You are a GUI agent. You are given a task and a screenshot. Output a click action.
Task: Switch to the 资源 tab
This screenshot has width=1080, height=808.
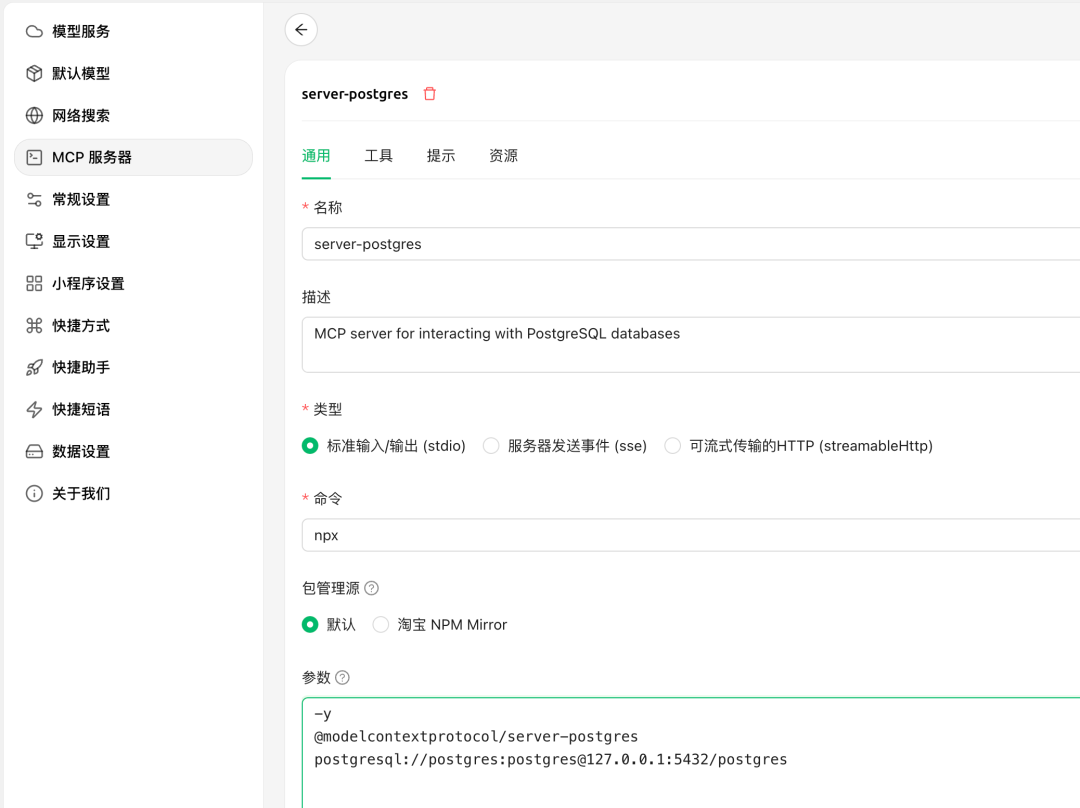click(x=503, y=156)
